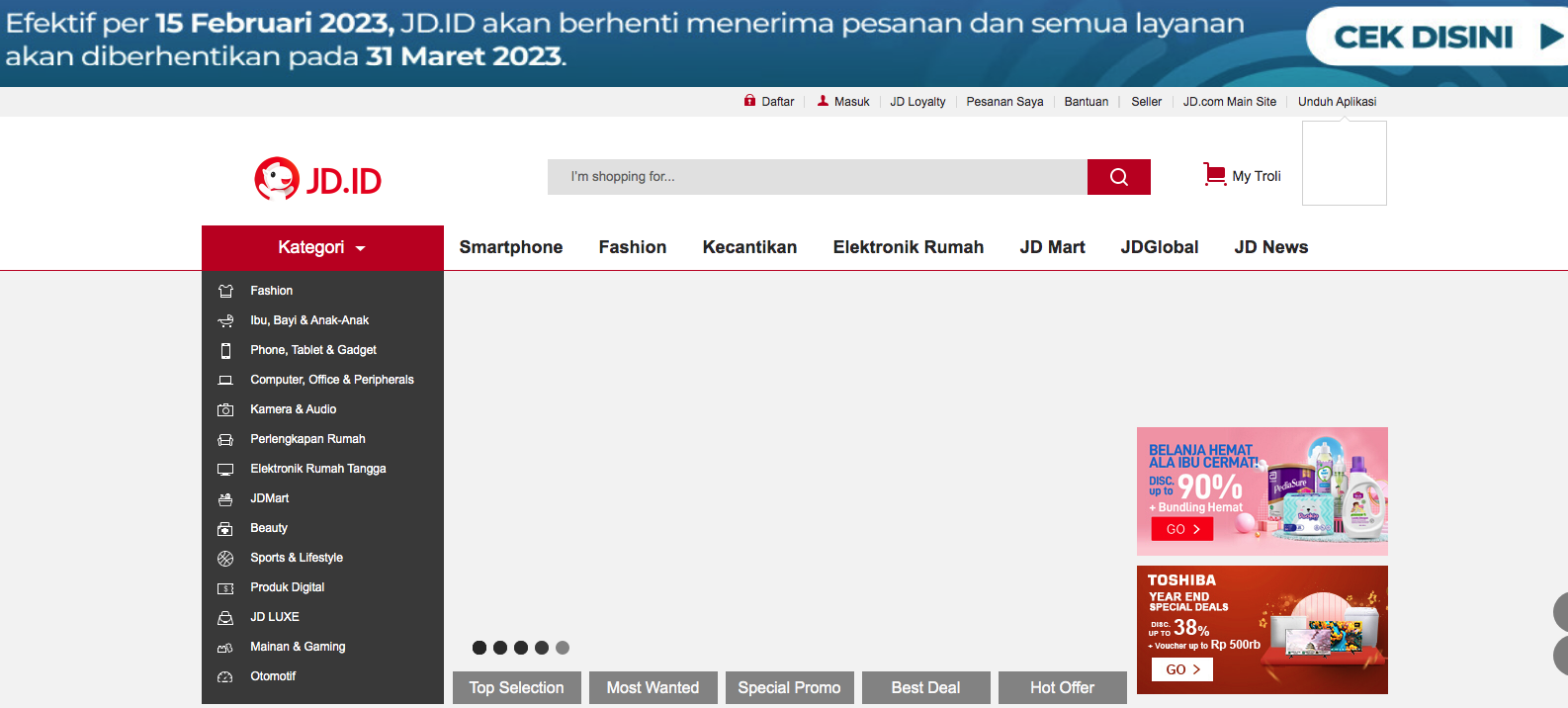Viewport: 1568px width, 708px height.
Task: Click the bag icon beside JD LUXE
Action: pos(225,618)
